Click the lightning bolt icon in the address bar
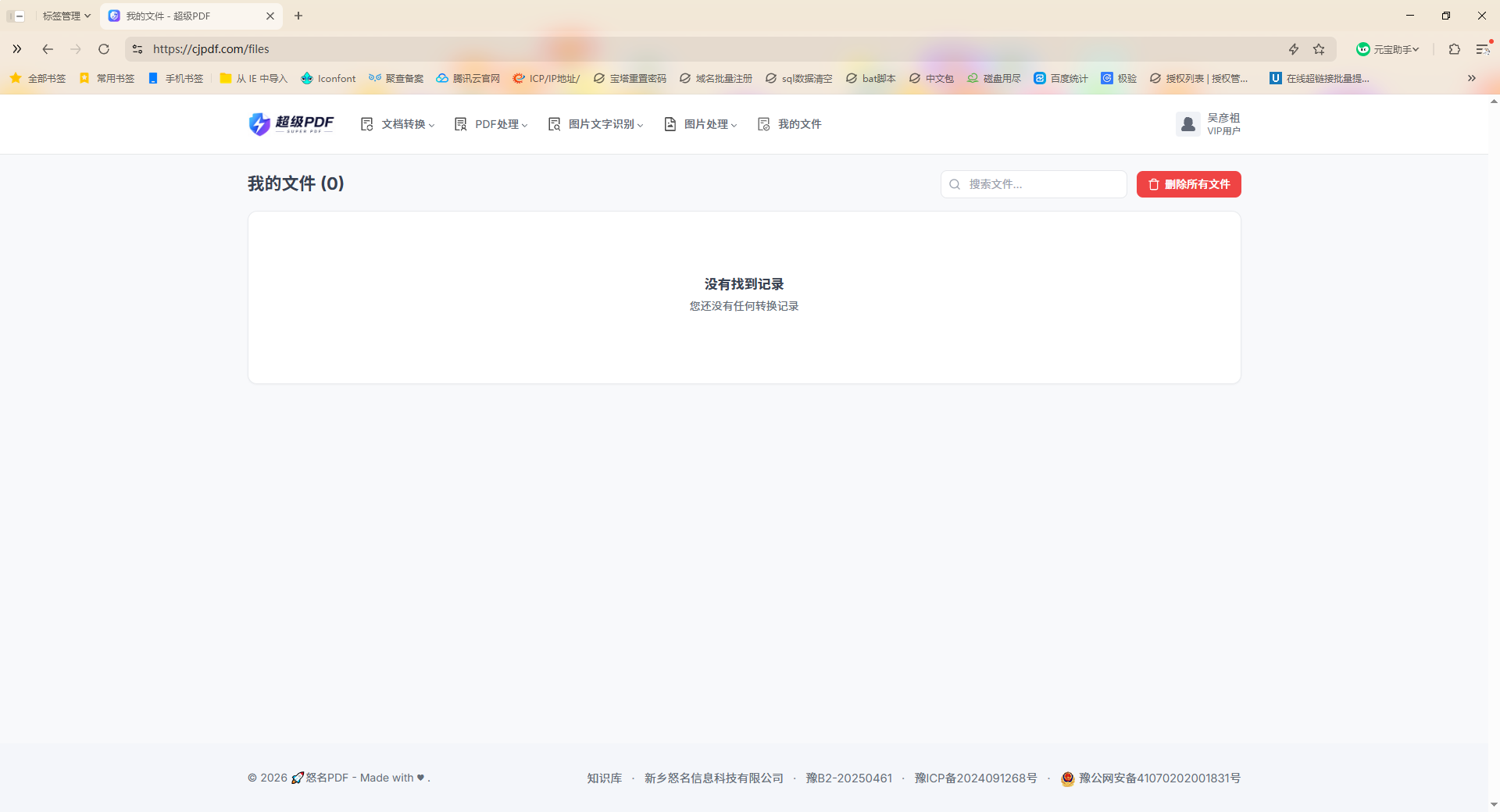 point(1294,49)
